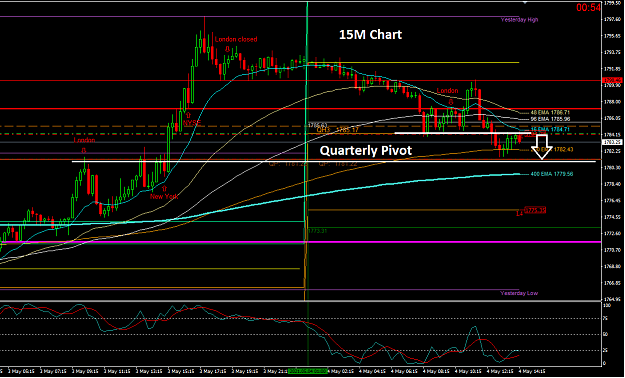Select the "Yesterday Low" line label
Viewport: 625px width, 378px height.
pyautogui.click(x=519, y=293)
